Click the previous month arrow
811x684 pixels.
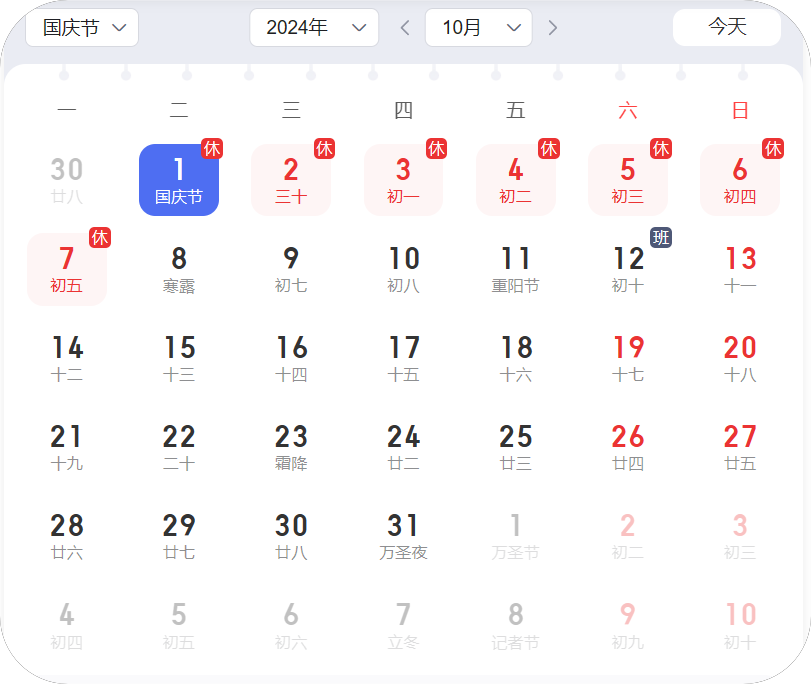(x=404, y=28)
